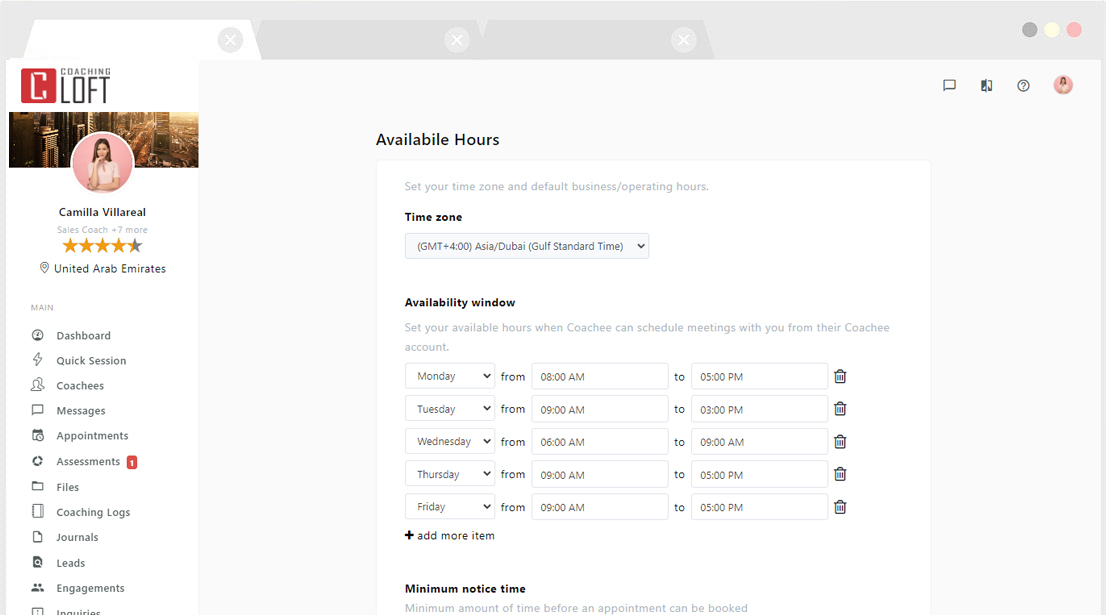Open the time zone dropdown
1106x615 pixels.
click(527, 245)
